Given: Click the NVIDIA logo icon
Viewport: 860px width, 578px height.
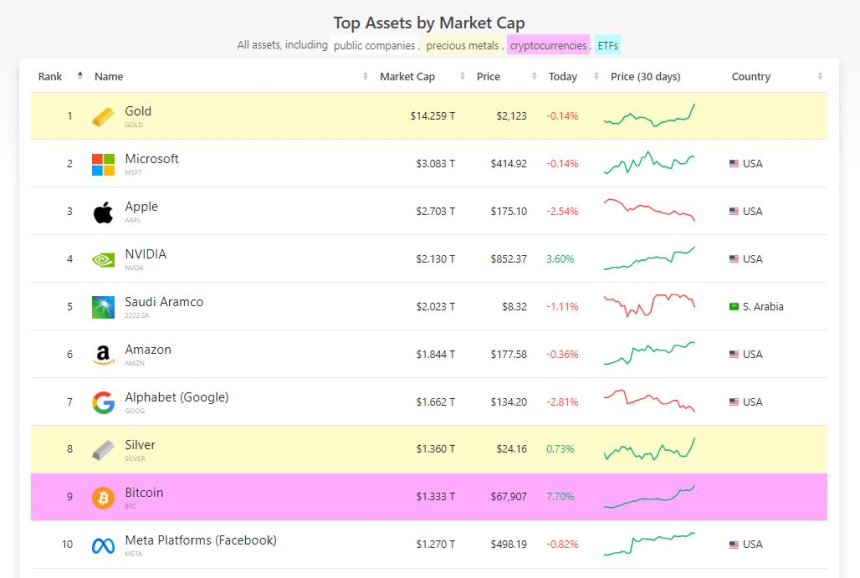Looking at the screenshot, I should (x=103, y=260).
